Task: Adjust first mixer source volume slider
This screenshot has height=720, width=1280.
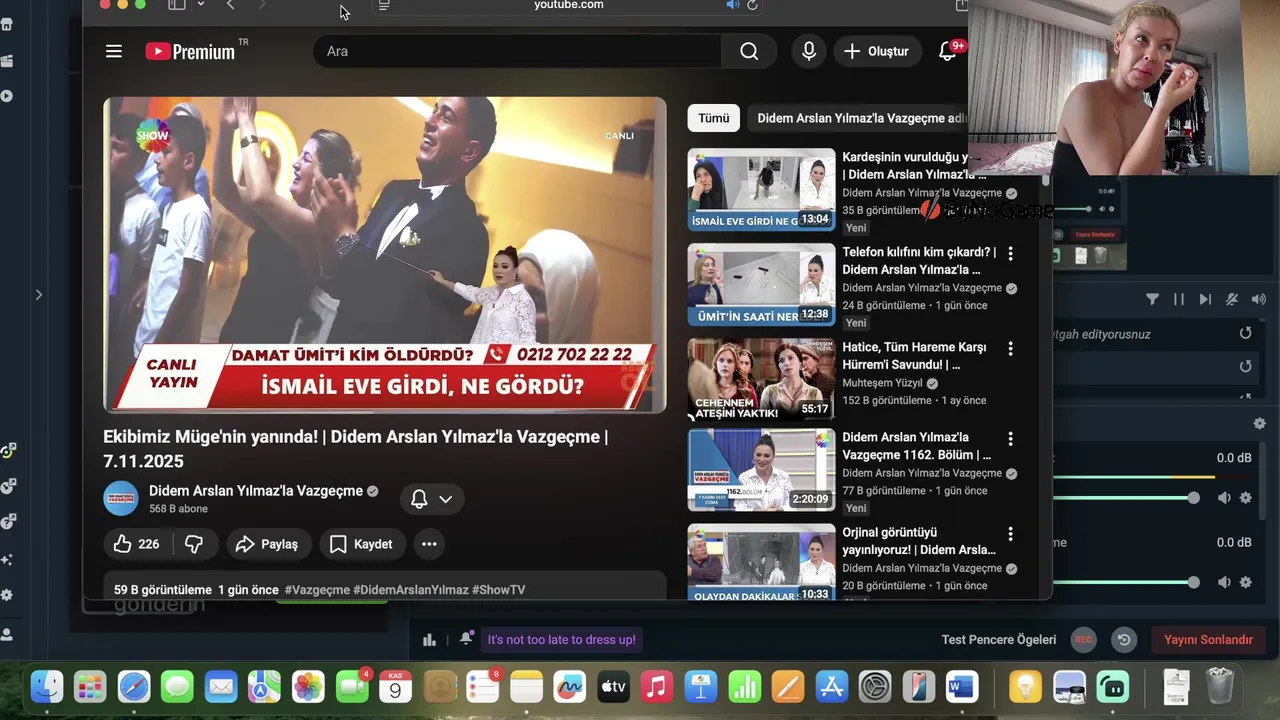Action: coord(1123,498)
